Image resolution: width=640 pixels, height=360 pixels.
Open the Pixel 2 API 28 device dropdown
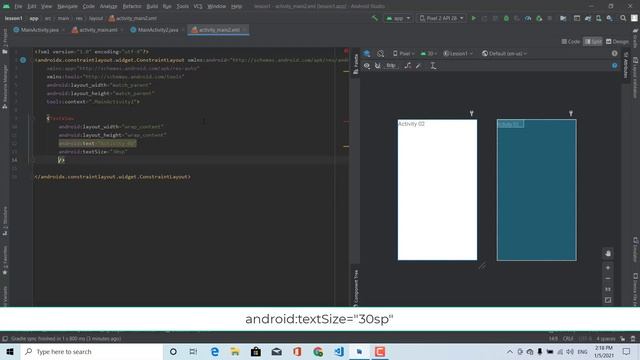[441, 18]
